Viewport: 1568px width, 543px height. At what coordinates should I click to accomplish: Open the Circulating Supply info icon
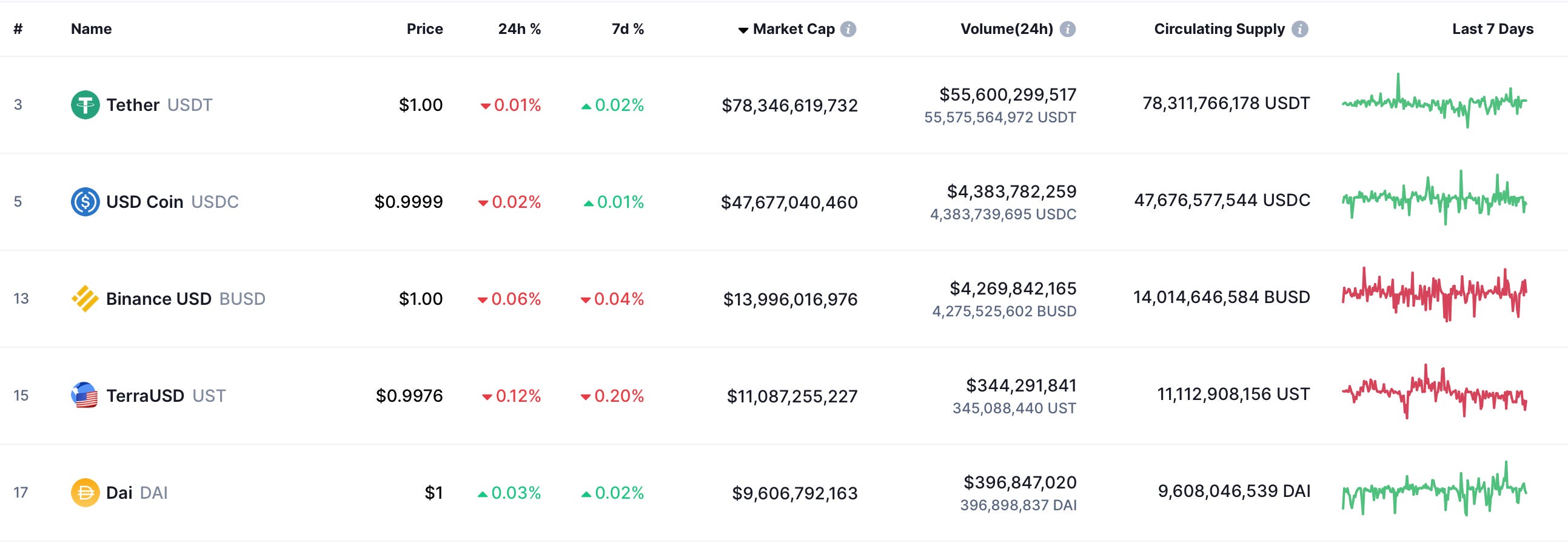(1299, 29)
